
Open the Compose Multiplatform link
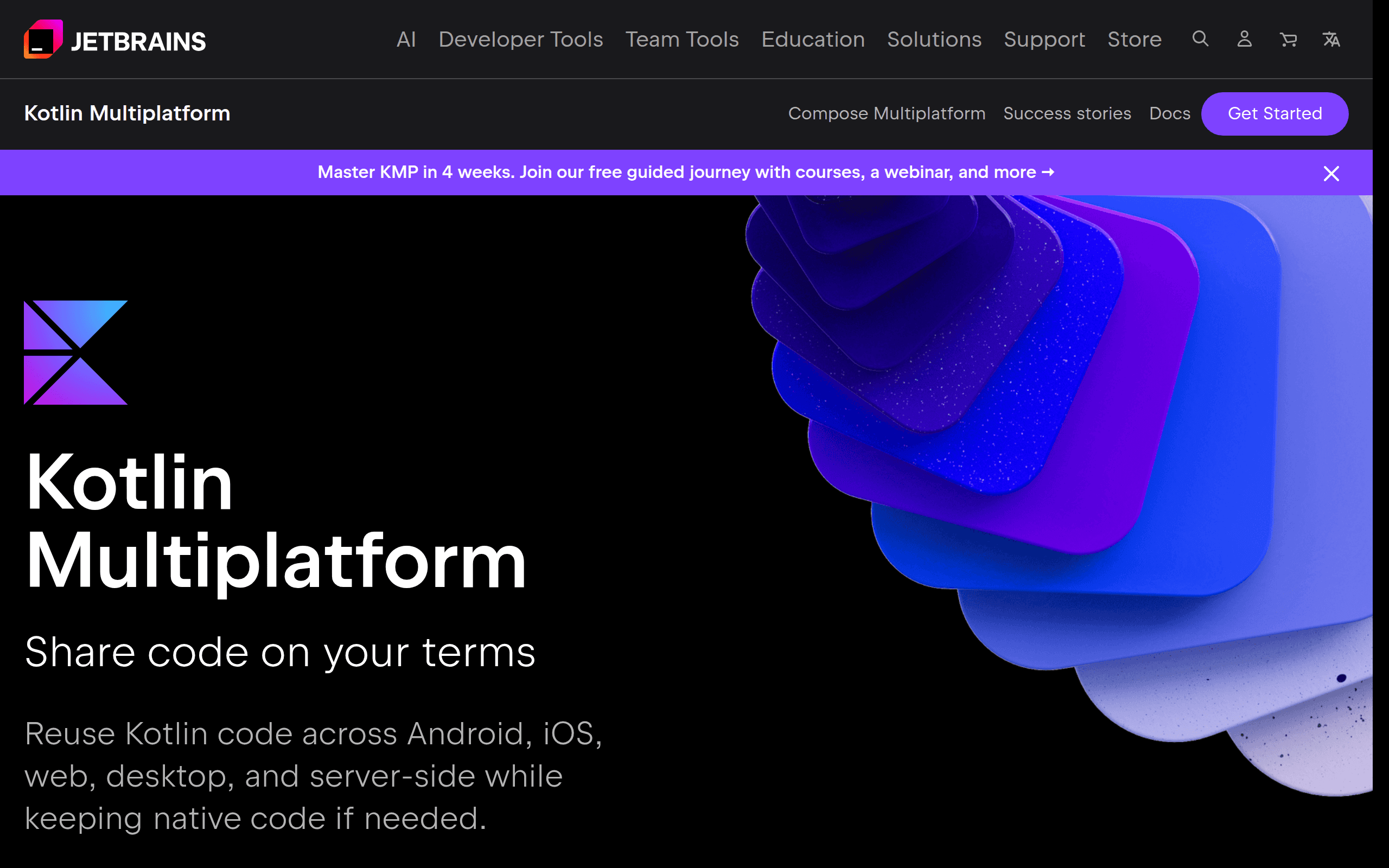tap(887, 113)
